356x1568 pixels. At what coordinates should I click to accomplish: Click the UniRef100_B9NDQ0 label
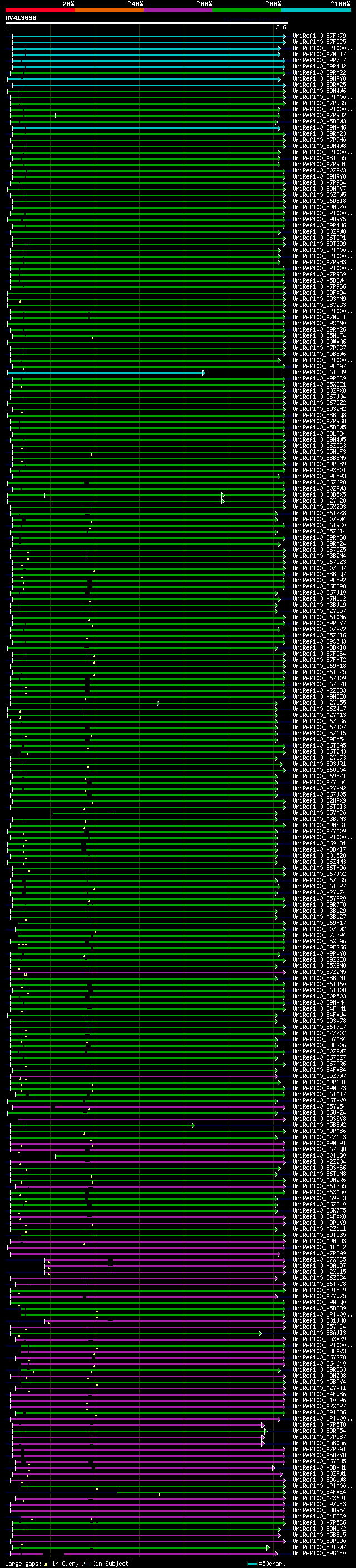click(x=319, y=1303)
